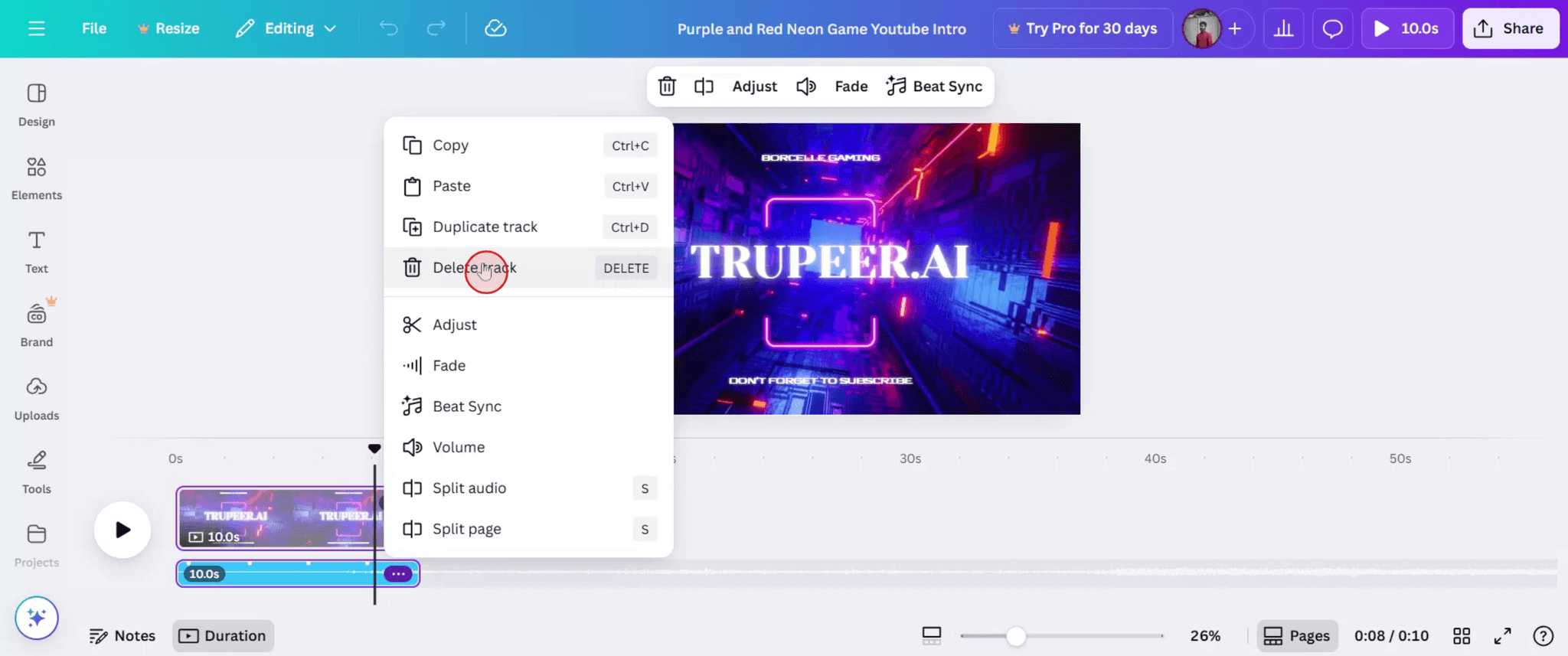Screen dimensions: 1568x656
Task: Click Adjust in the floating toolbar
Action: point(755,86)
